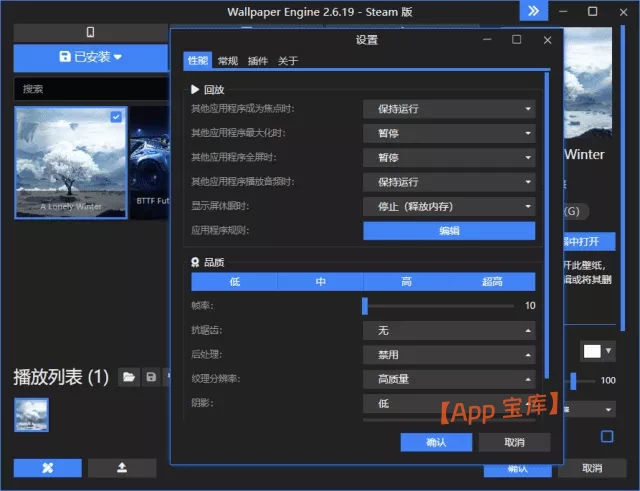
Task: Close the 设置 dialog
Action: click(548, 40)
